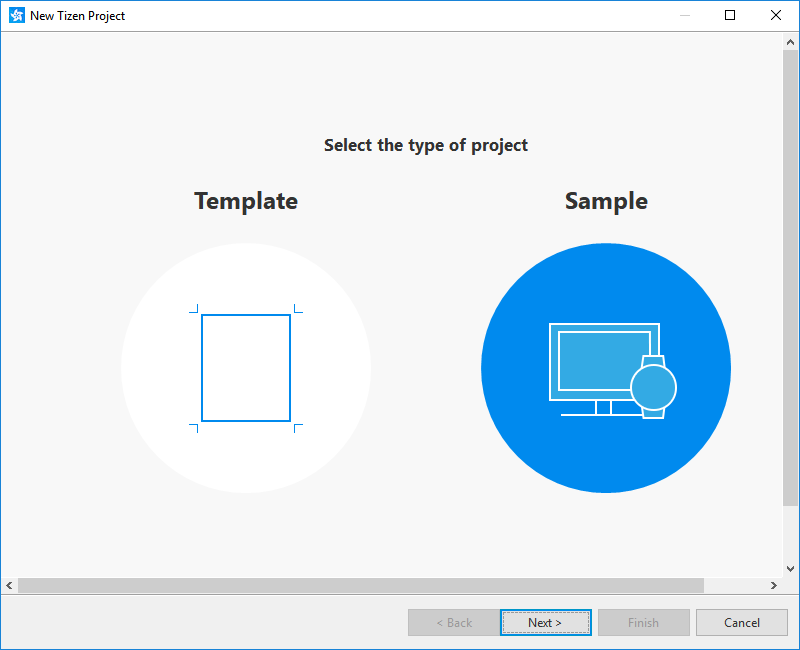The image size is (800, 650).
Task: Click the rectangle outline inside the Template circle
Action: pos(245,367)
